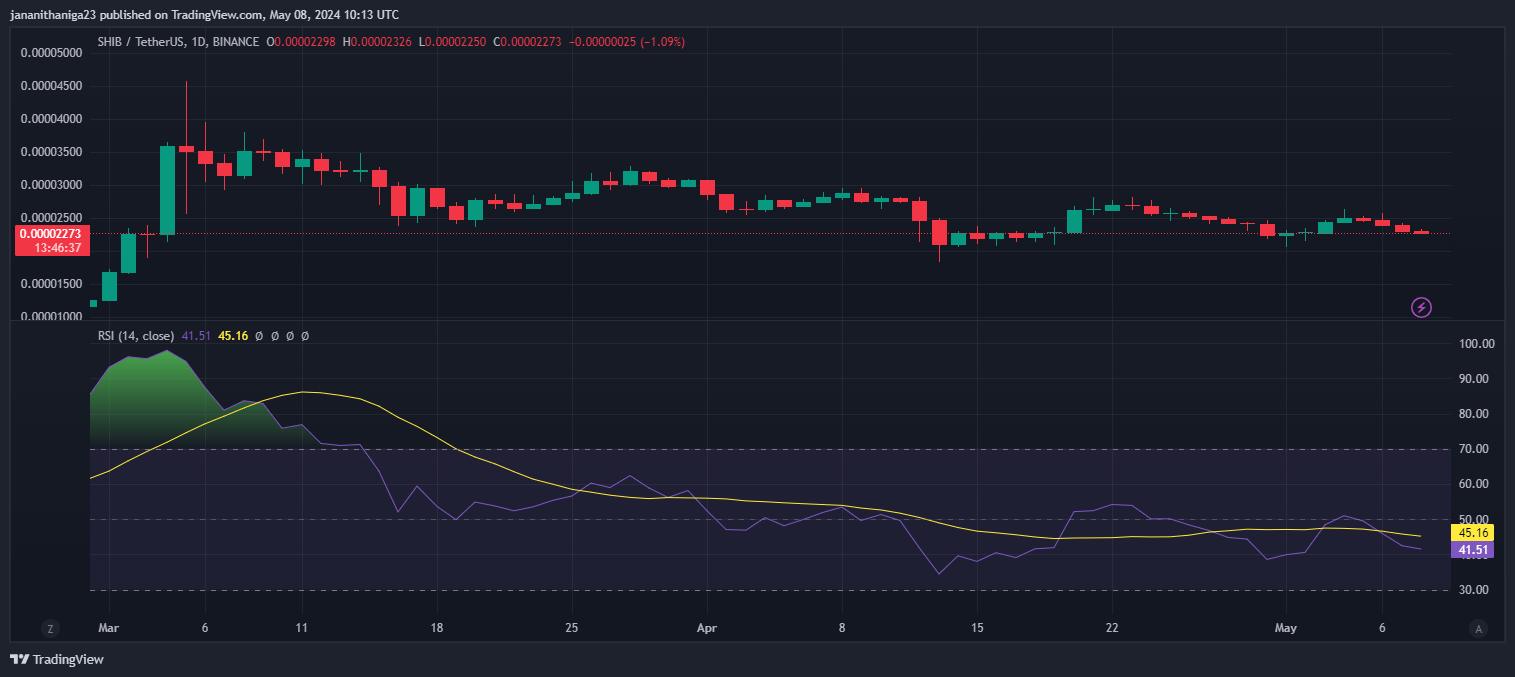Click the 0.00001000 price axis label
1515x677 pixels.
52,317
